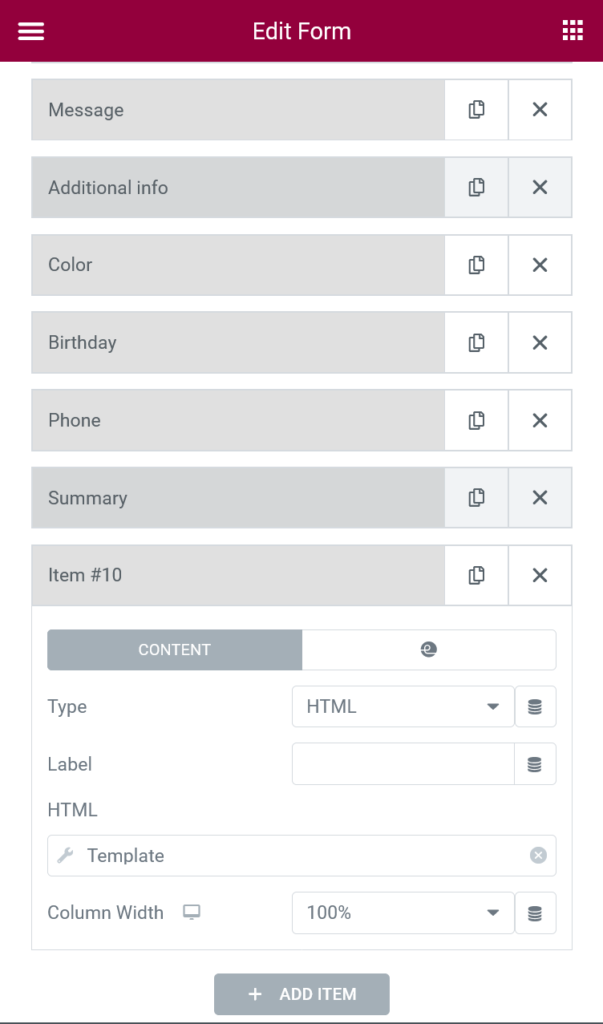This screenshot has height=1024, width=603.
Task: Open dynamic tags for Type
Action: pos(535,706)
